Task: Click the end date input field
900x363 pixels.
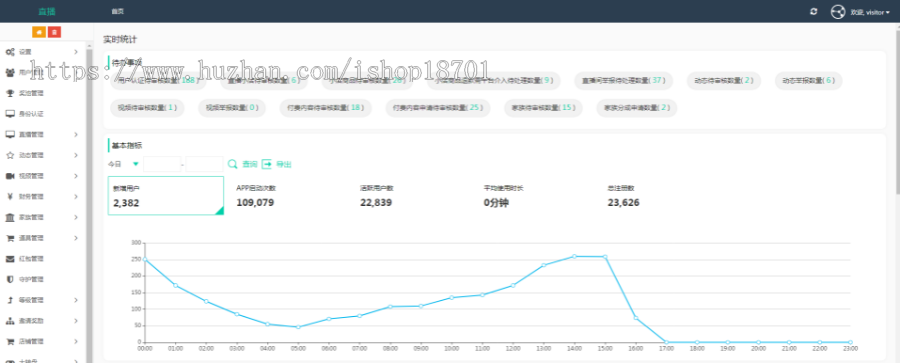Action: 204,164
